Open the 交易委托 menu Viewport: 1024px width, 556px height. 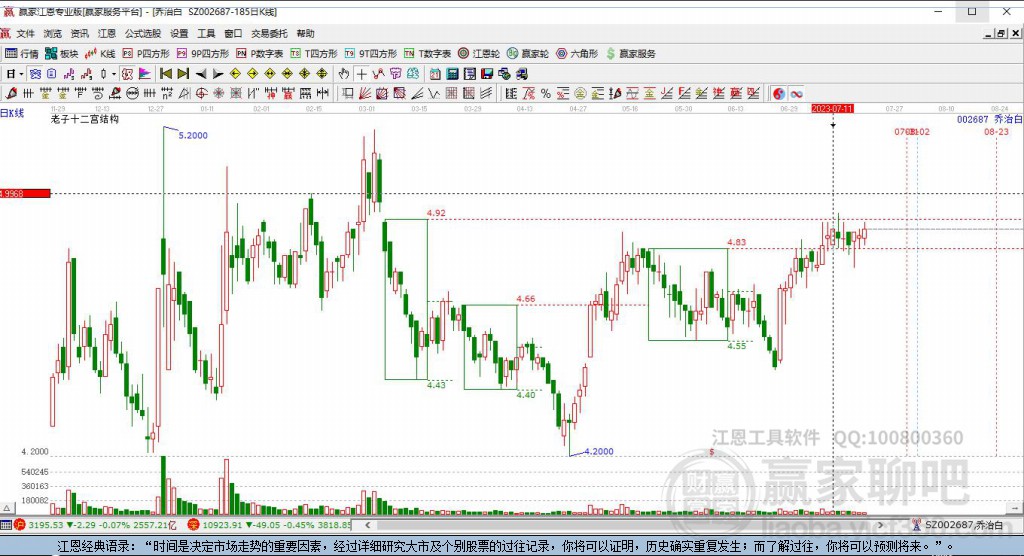click(269, 33)
